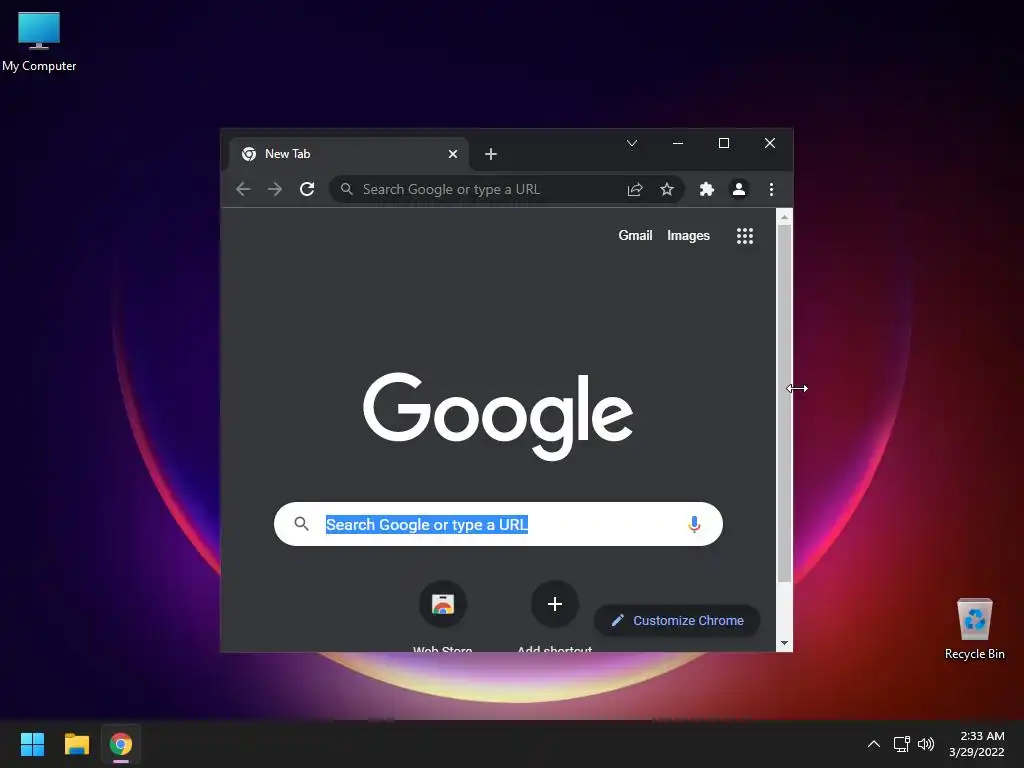Open the network tray icon
1024x768 pixels.
(x=902, y=744)
